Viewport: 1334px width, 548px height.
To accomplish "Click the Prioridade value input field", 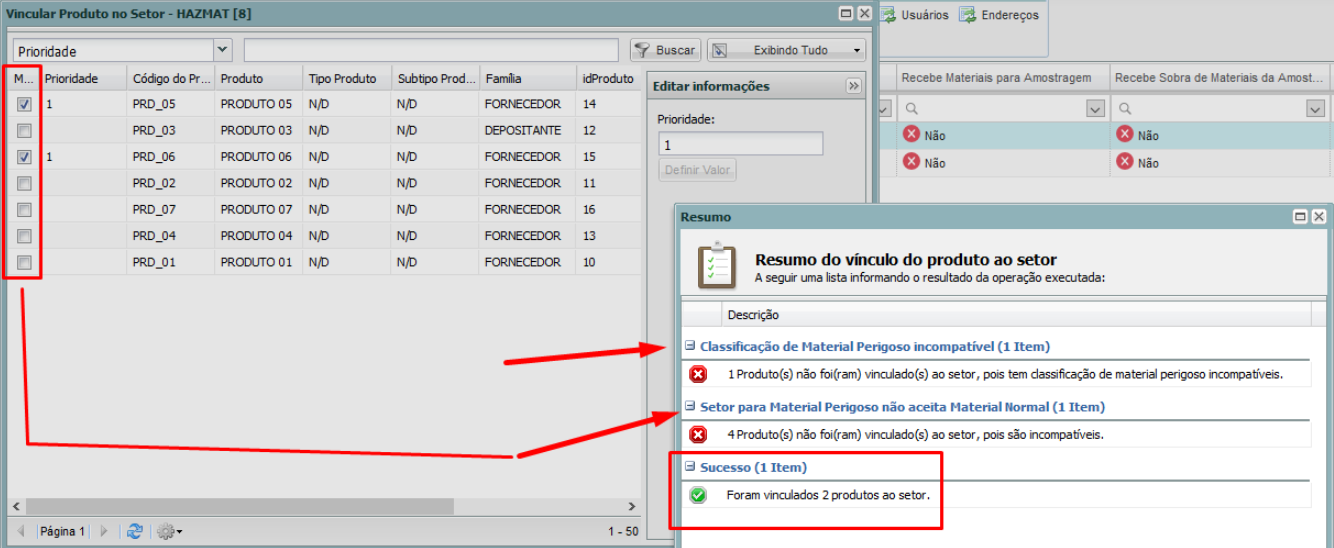I will coord(740,144).
